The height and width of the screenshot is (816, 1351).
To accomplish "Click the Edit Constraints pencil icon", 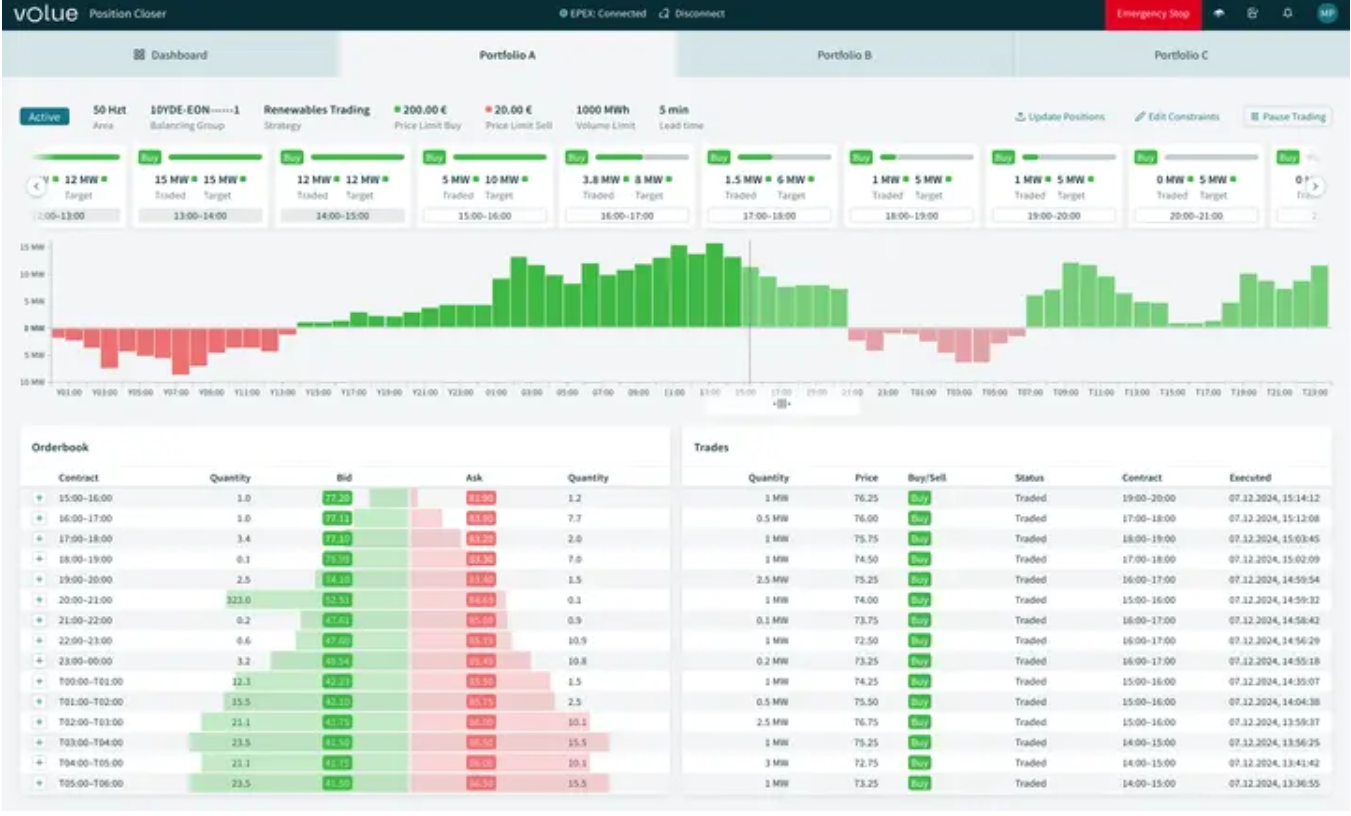I will (x=1138, y=116).
